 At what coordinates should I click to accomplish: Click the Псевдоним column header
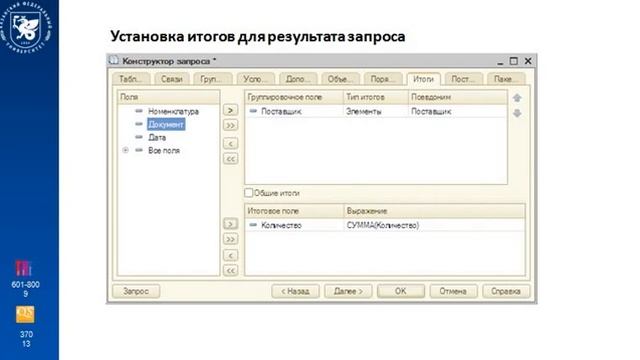[457, 97]
